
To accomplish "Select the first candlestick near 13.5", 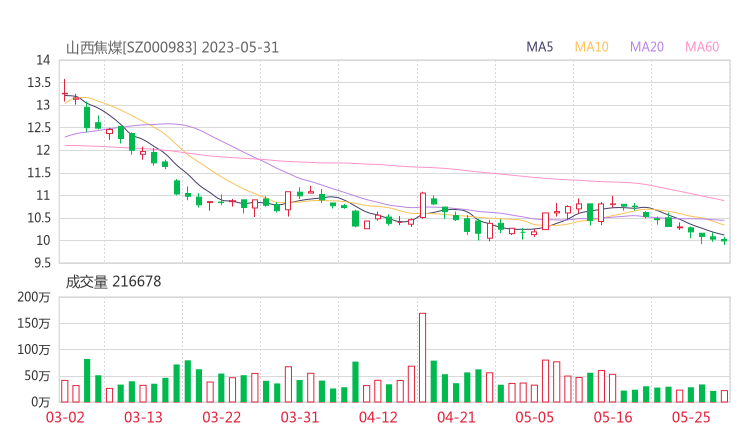I will pos(65,90).
